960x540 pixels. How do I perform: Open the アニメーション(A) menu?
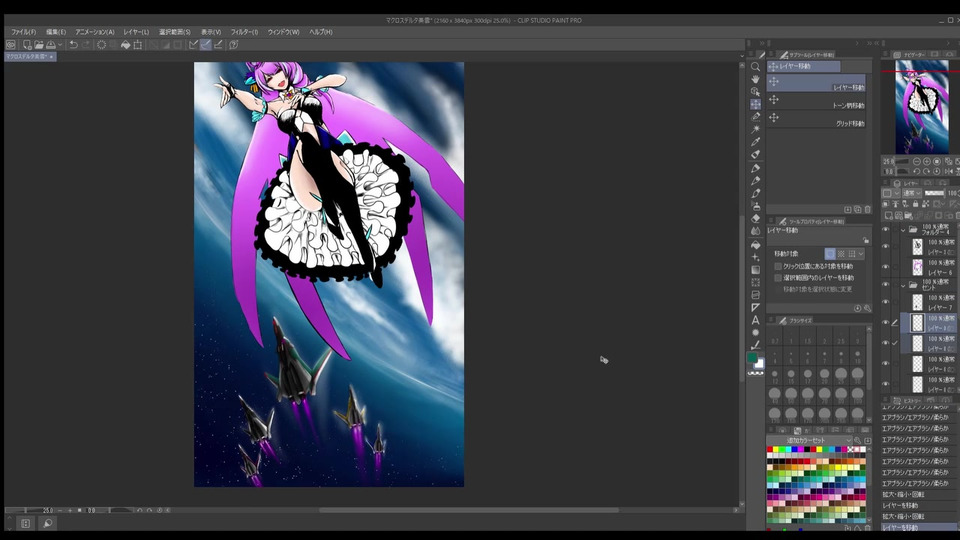[95, 32]
